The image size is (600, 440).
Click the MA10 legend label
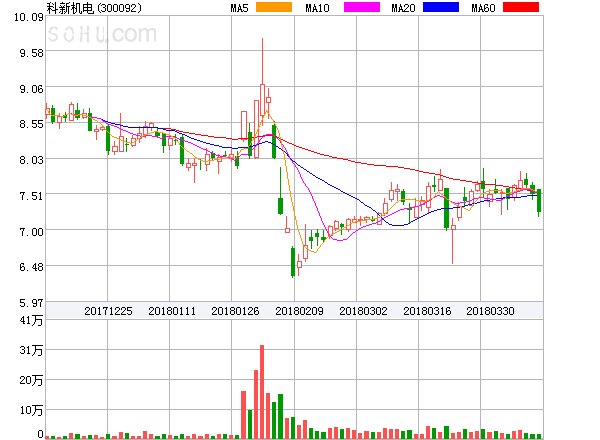(x=317, y=8)
